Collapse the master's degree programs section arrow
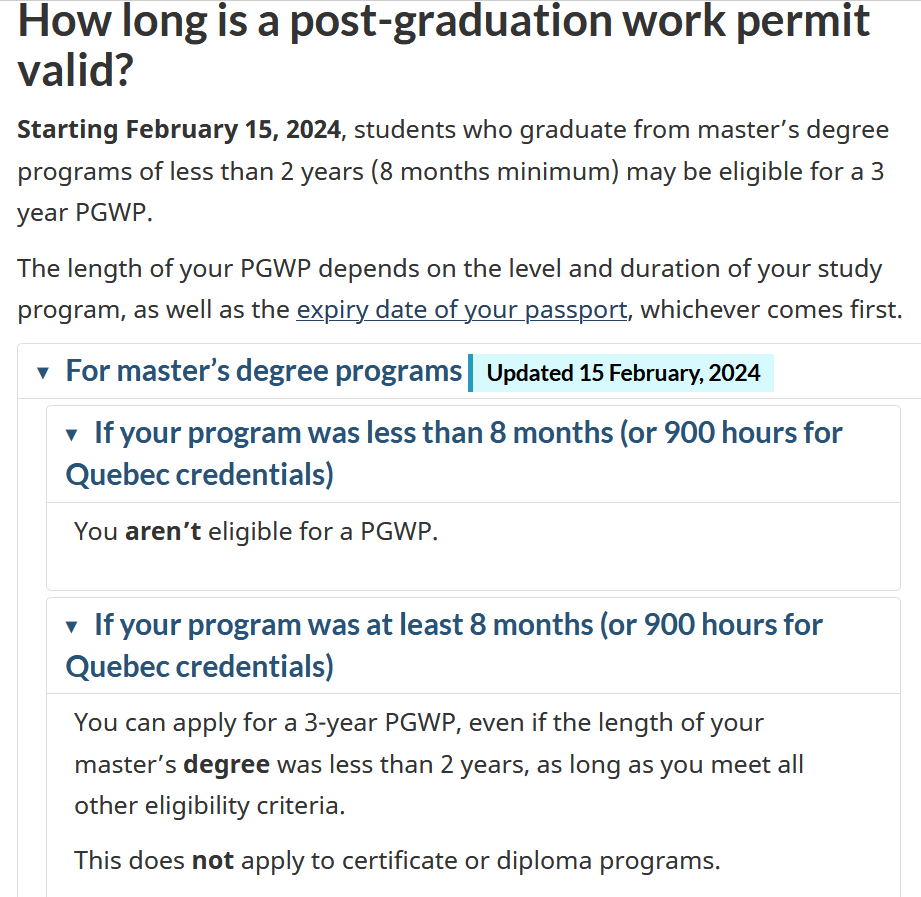The width and height of the screenshot is (921, 897). pos(42,372)
